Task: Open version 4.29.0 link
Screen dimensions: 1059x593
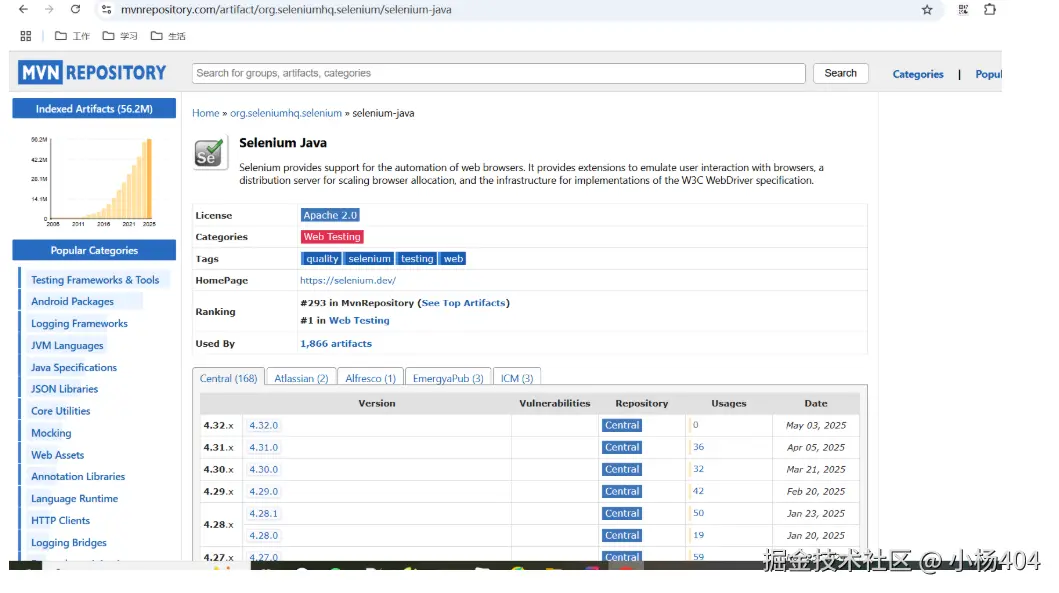Action: [263, 491]
